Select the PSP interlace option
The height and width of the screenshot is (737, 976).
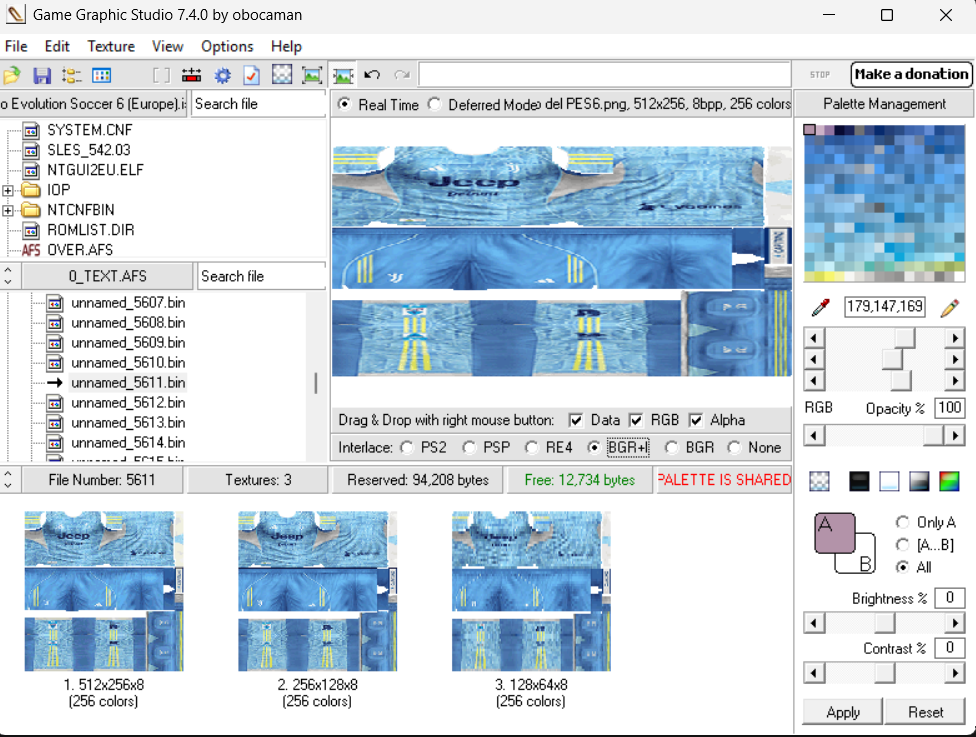point(469,448)
